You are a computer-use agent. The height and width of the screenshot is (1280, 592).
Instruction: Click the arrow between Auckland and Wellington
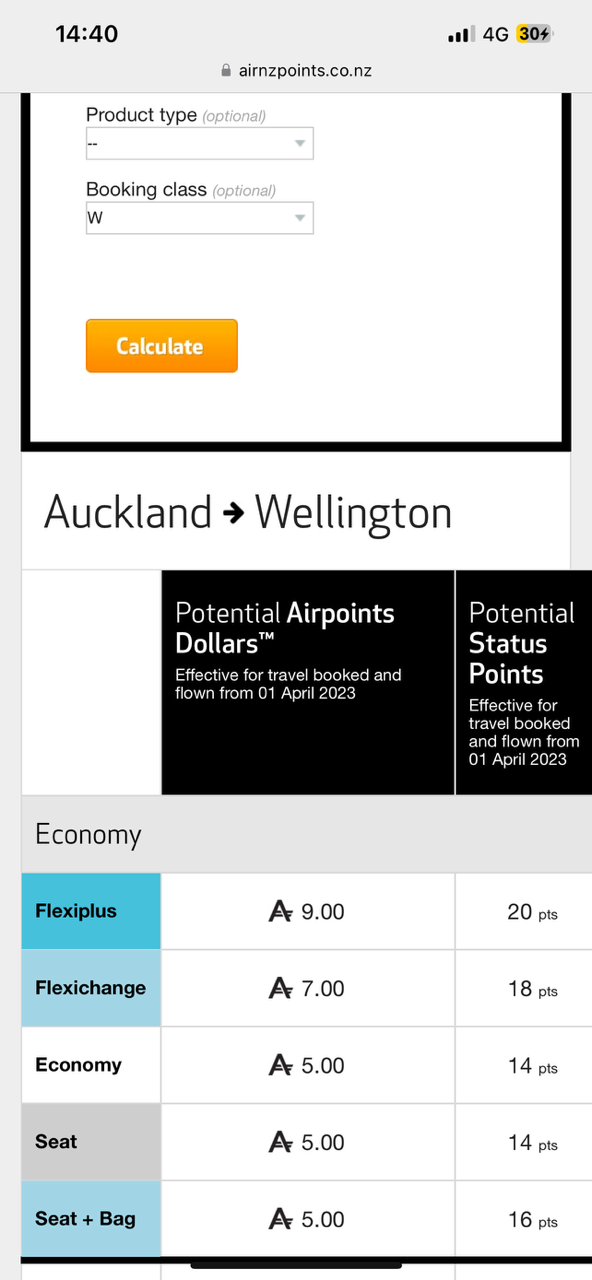[x=233, y=513]
